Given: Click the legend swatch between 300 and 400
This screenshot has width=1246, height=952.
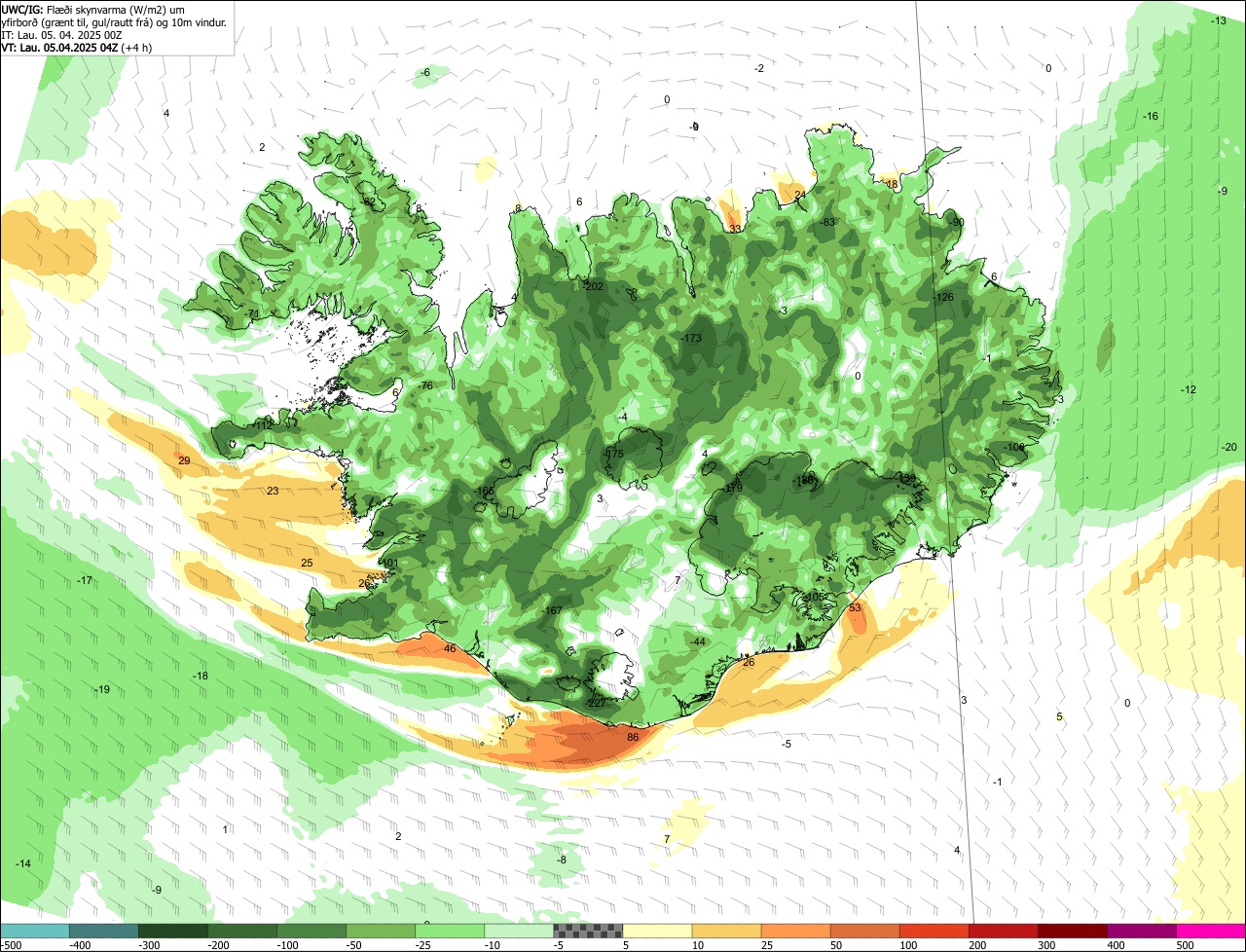Looking at the screenshot, I should [x=1072, y=931].
